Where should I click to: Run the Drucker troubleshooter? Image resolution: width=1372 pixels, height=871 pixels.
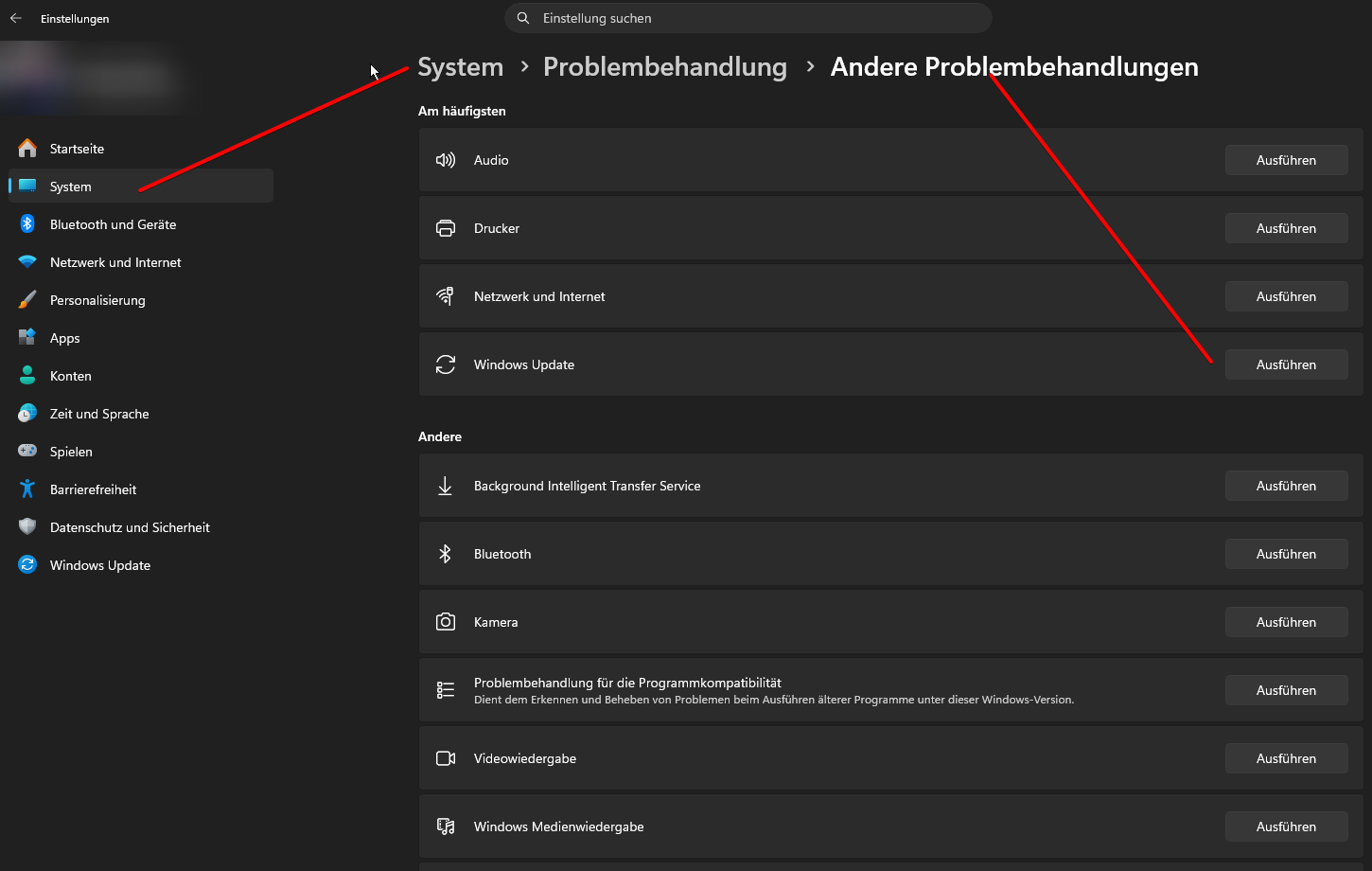1286,228
